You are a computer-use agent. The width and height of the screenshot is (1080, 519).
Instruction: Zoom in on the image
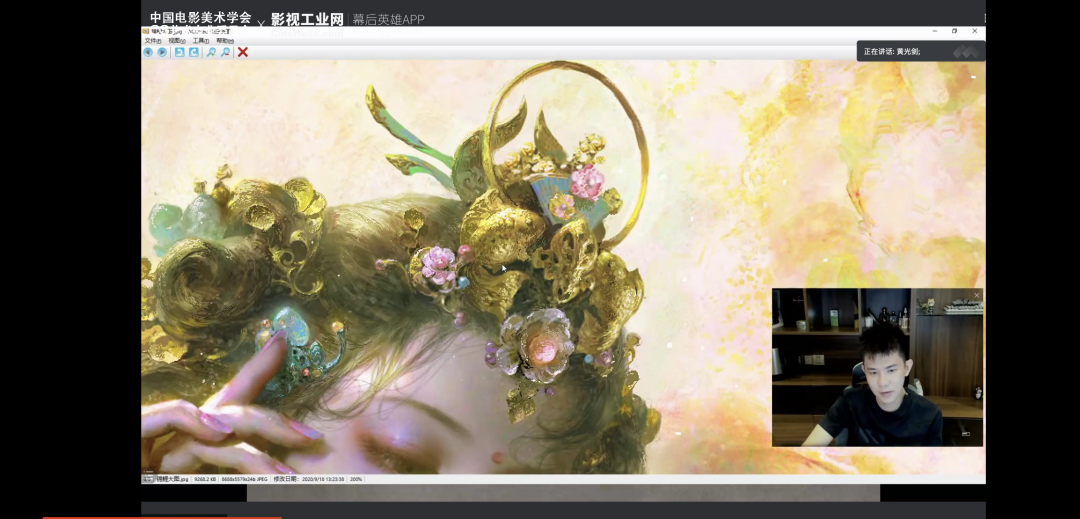point(211,52)
